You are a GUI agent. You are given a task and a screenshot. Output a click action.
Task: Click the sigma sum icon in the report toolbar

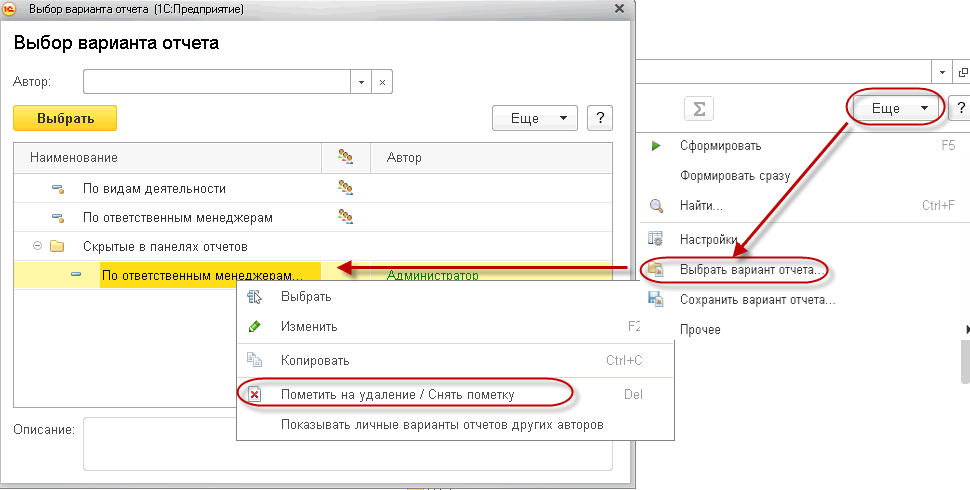pos(698,109)
